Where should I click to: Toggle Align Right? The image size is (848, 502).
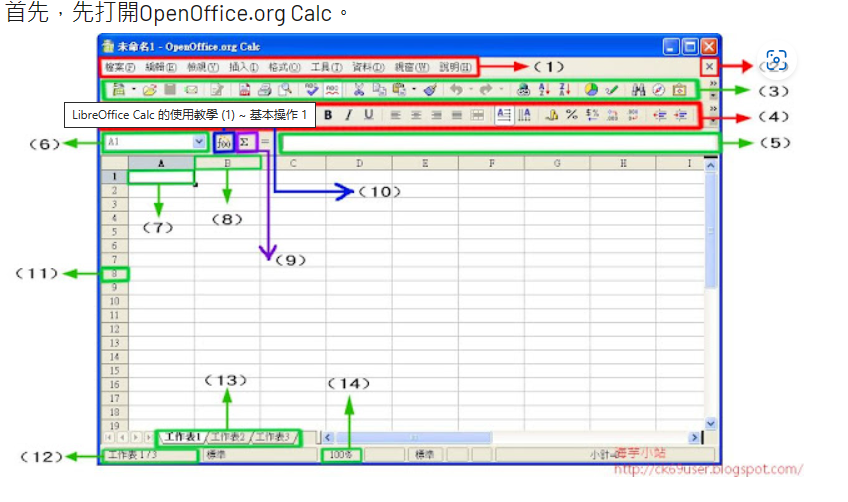click(436, 115)
